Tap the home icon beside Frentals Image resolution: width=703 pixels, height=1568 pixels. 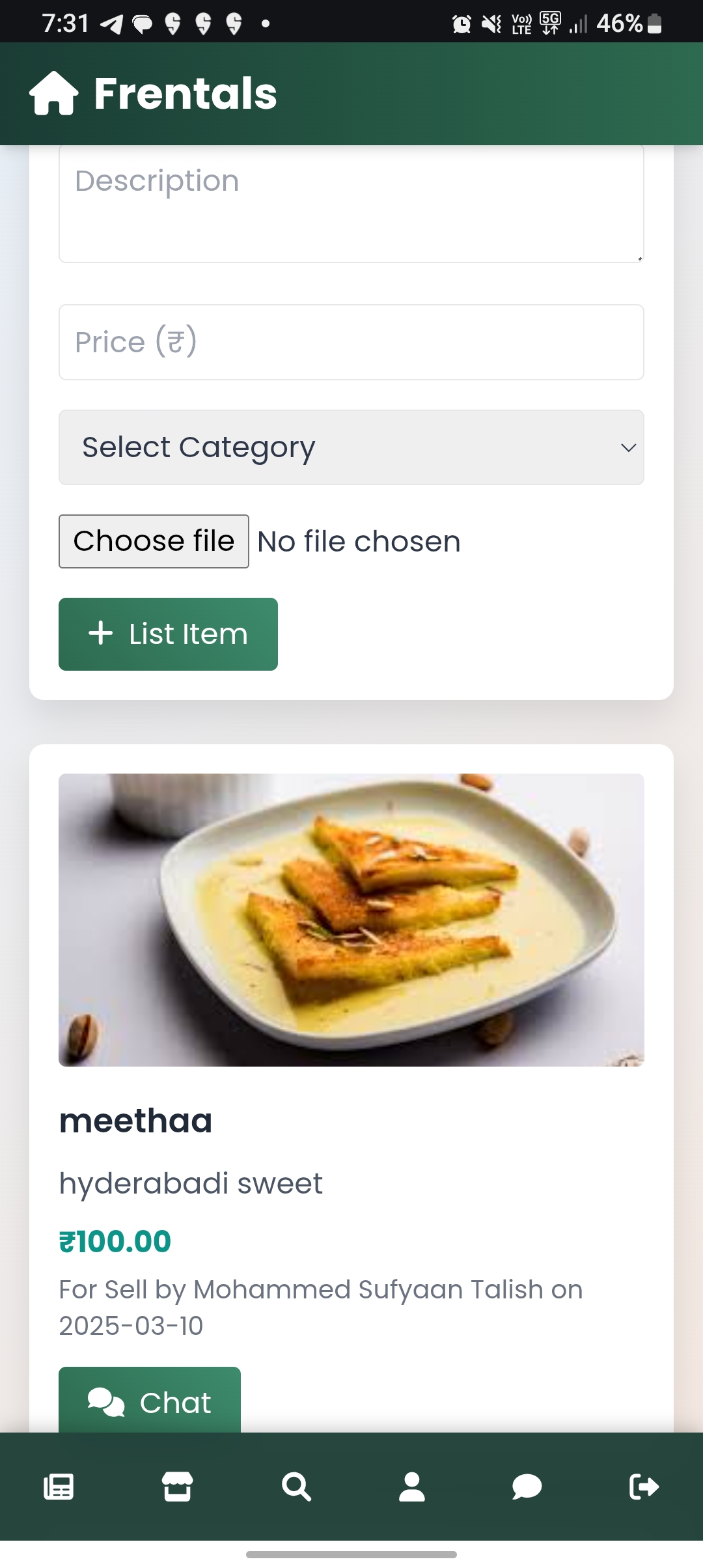pyautogui.click(x=53, y=94)
